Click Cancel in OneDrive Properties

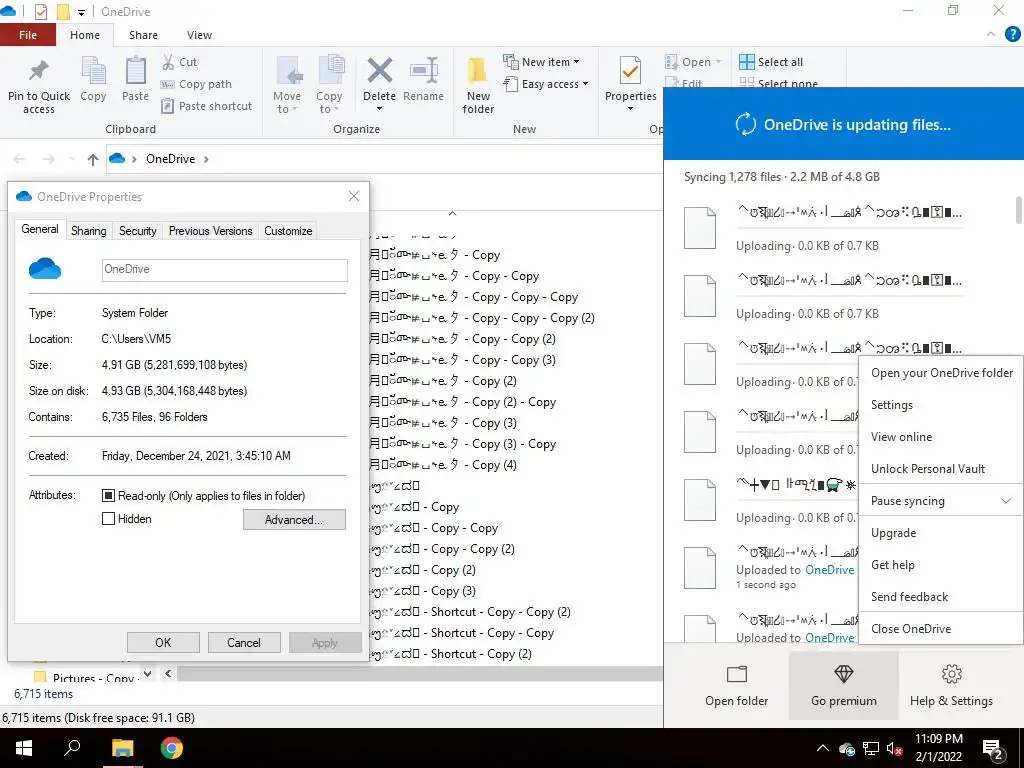[244, 643]
